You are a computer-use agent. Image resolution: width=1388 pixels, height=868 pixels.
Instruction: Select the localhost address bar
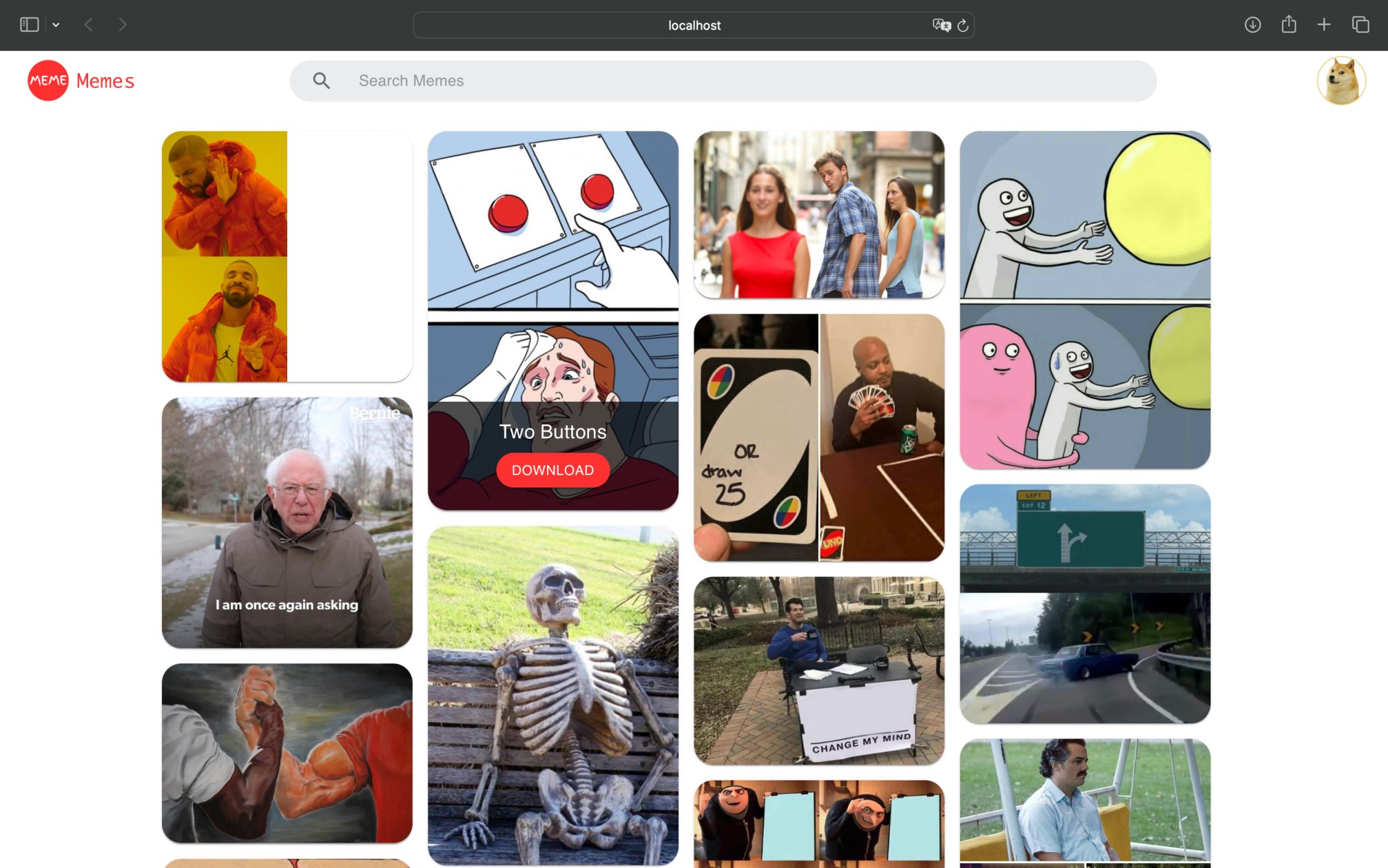point(693,25)
